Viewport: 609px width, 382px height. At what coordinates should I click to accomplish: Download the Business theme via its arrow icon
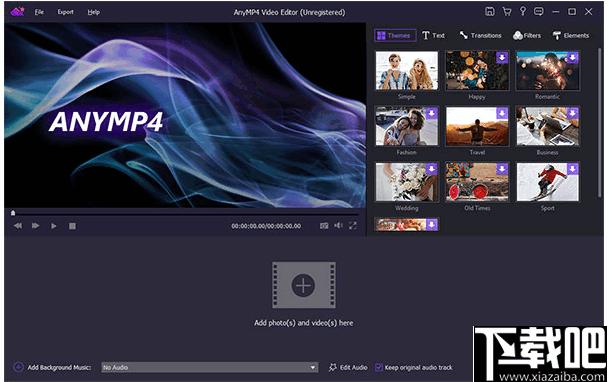pos(572,113)
